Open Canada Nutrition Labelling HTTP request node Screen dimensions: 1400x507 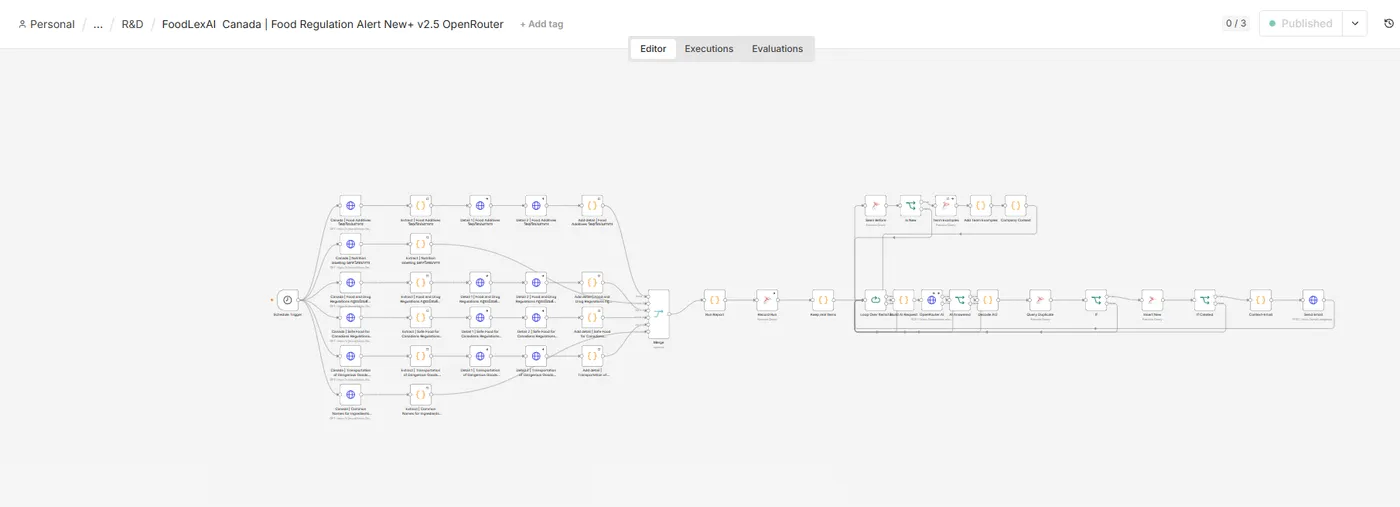pyautogui.click(x=350, y=244)
